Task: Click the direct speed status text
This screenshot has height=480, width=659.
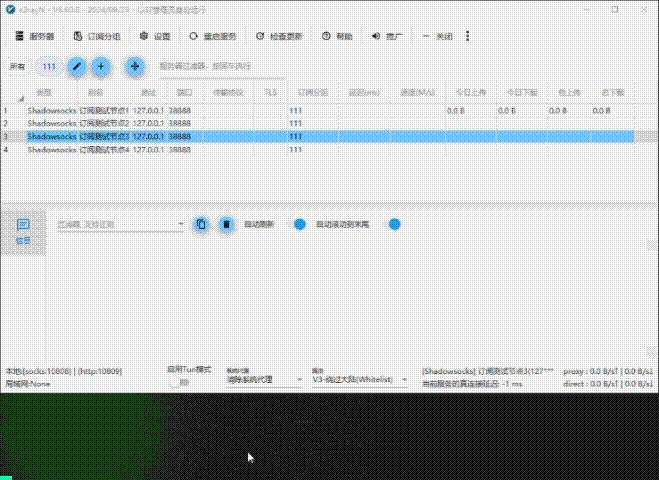Action: click(608, 384)
